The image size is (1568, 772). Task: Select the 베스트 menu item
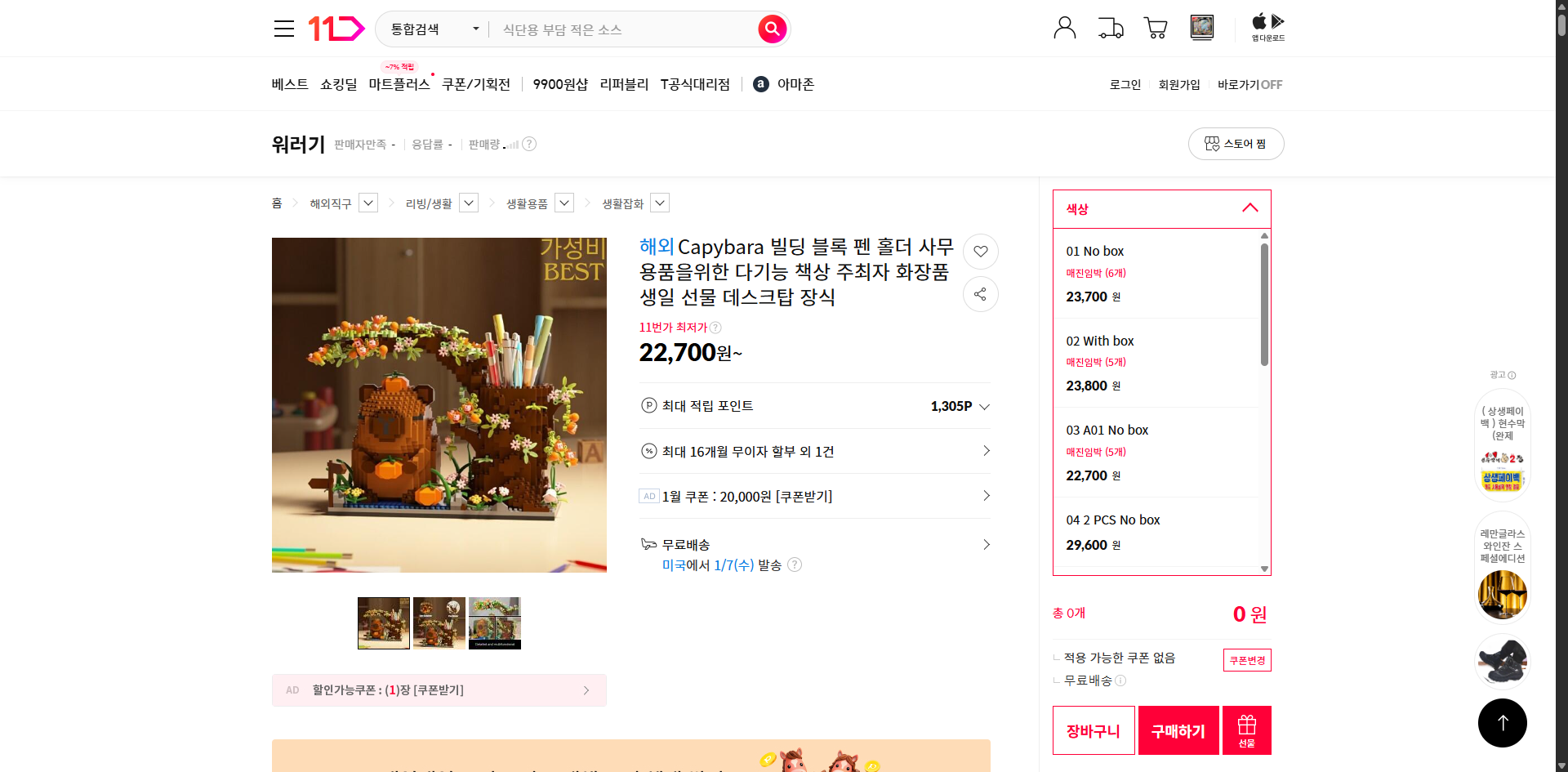point(289,83)
